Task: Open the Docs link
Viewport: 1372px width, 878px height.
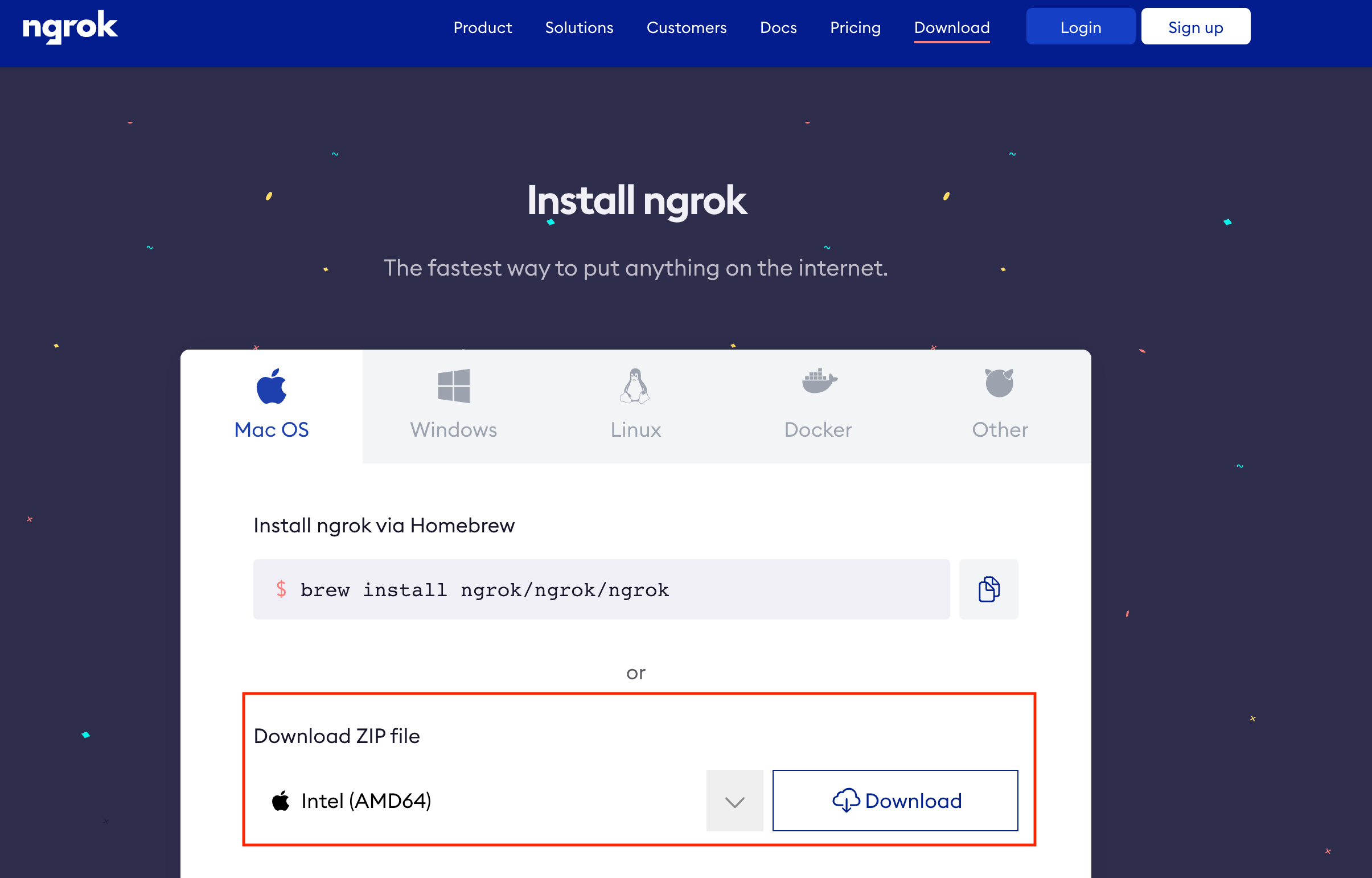Action: tap(778, 27)
